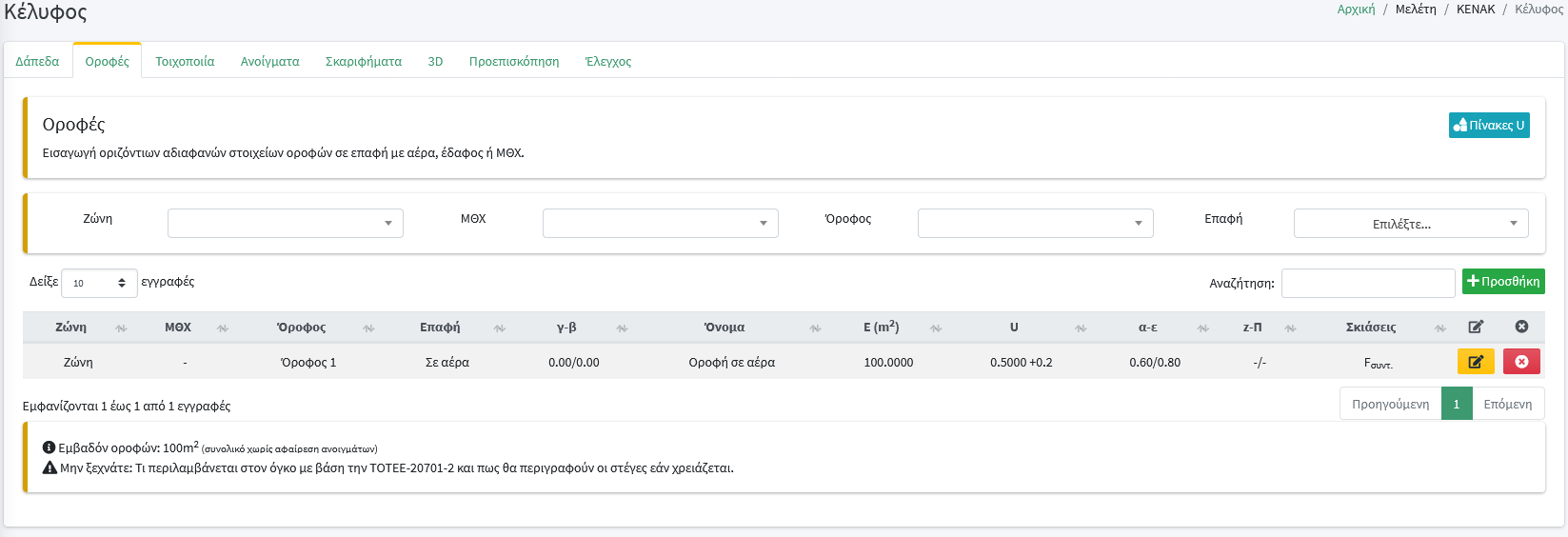This screenshot has height=537, width=1568.
Task: Sort table by Όνομα column sort icon
Action: point(815,328)
